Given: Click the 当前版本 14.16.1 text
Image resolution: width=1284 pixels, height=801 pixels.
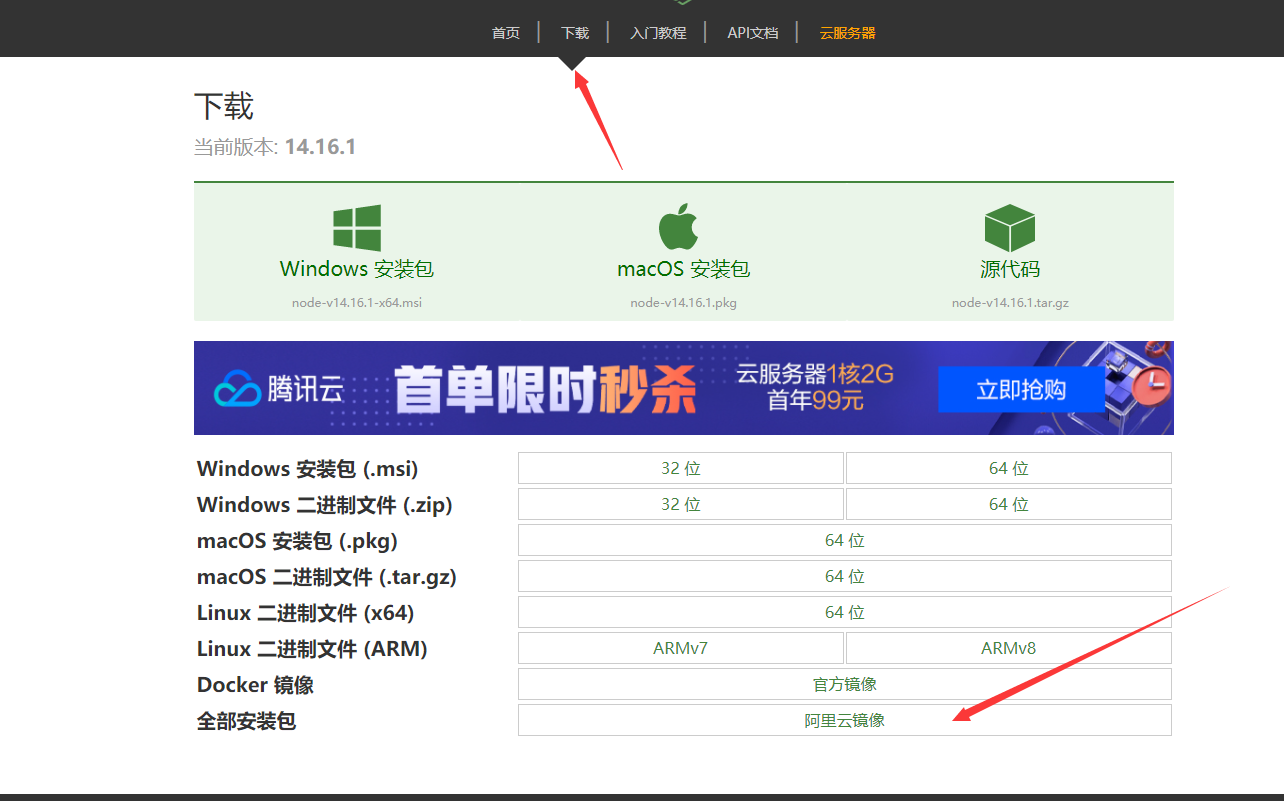Looking at the screenshot, I should (x=275, y=147).
